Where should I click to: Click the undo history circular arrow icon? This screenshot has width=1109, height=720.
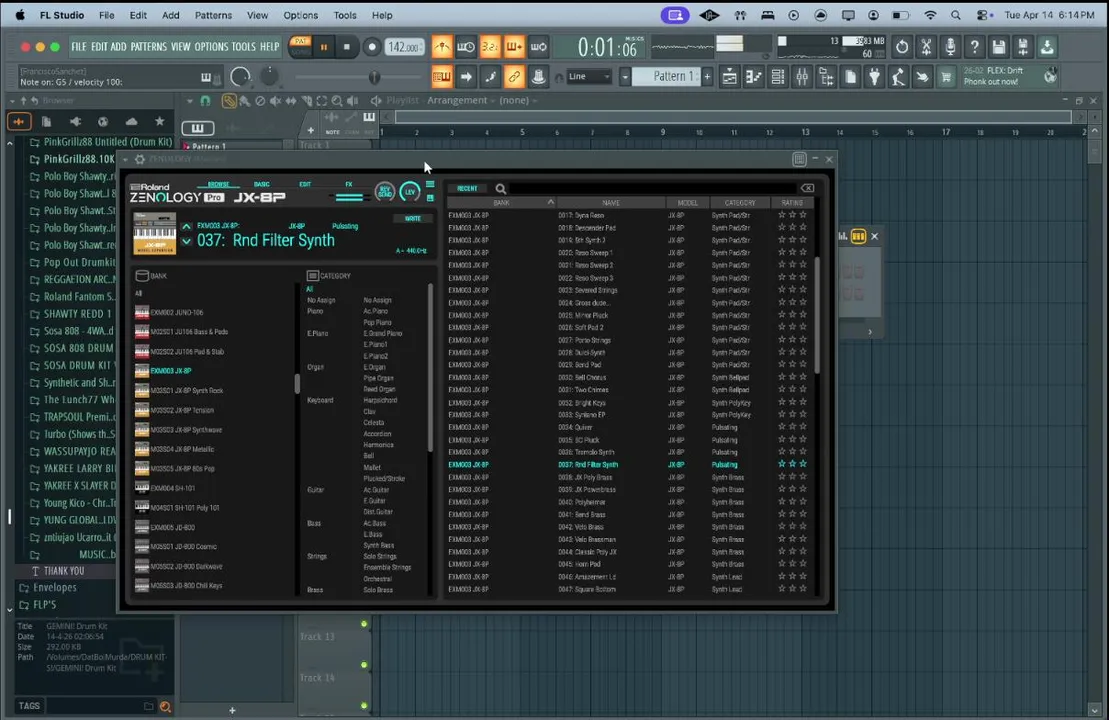coord(902,47)
